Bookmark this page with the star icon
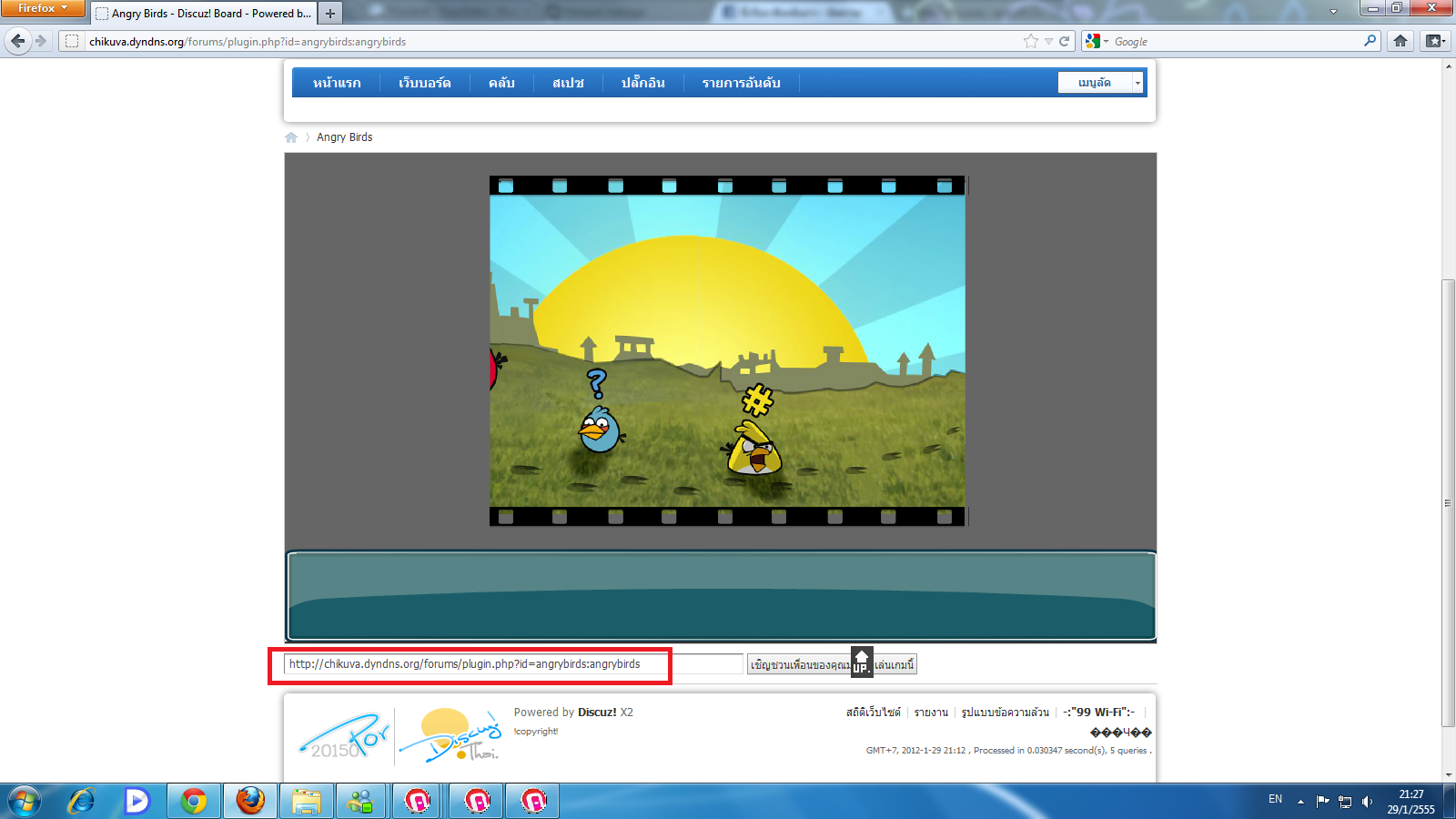The width and height of the screenshot is (1456, 819). click(x=1030, y=41)
